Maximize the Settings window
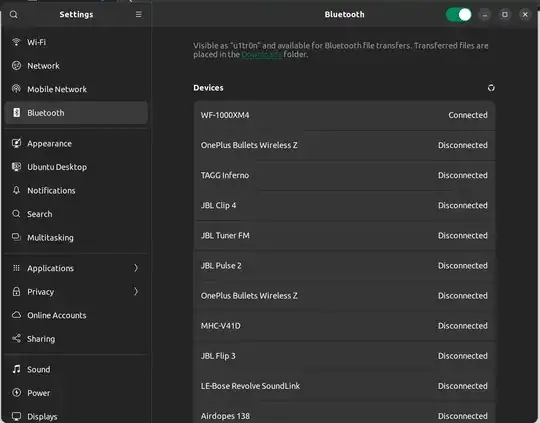 505,14
